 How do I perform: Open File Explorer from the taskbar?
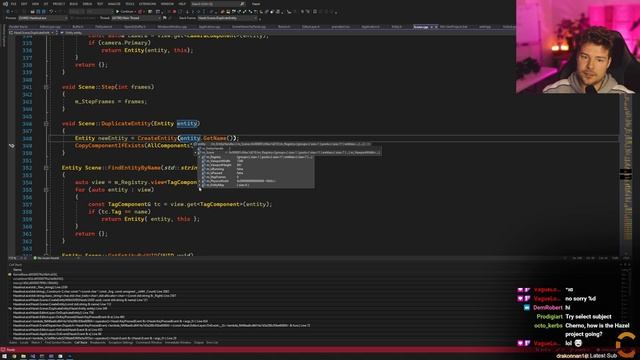(x=23, y=356)
